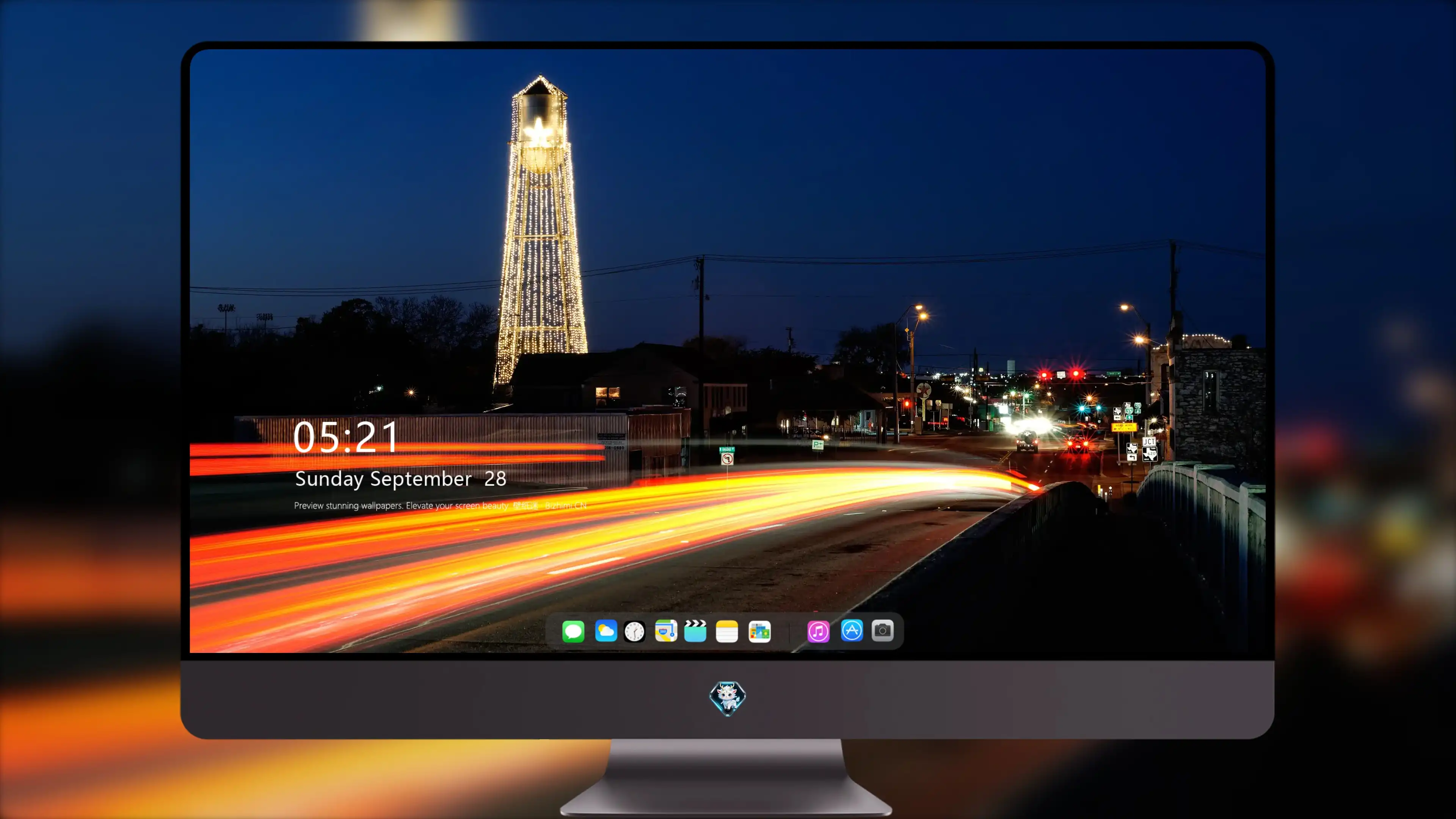Launch the pink iTunes music icon
Image resolution: width=1456 pixels, height=819 pixels.
point(819,631)
